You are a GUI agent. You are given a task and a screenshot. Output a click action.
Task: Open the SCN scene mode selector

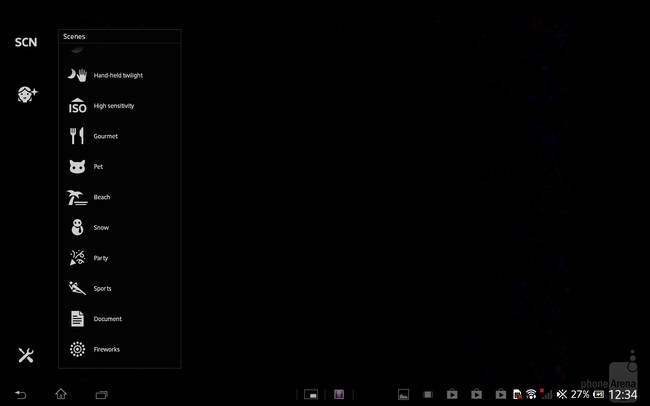click(26, 43)
